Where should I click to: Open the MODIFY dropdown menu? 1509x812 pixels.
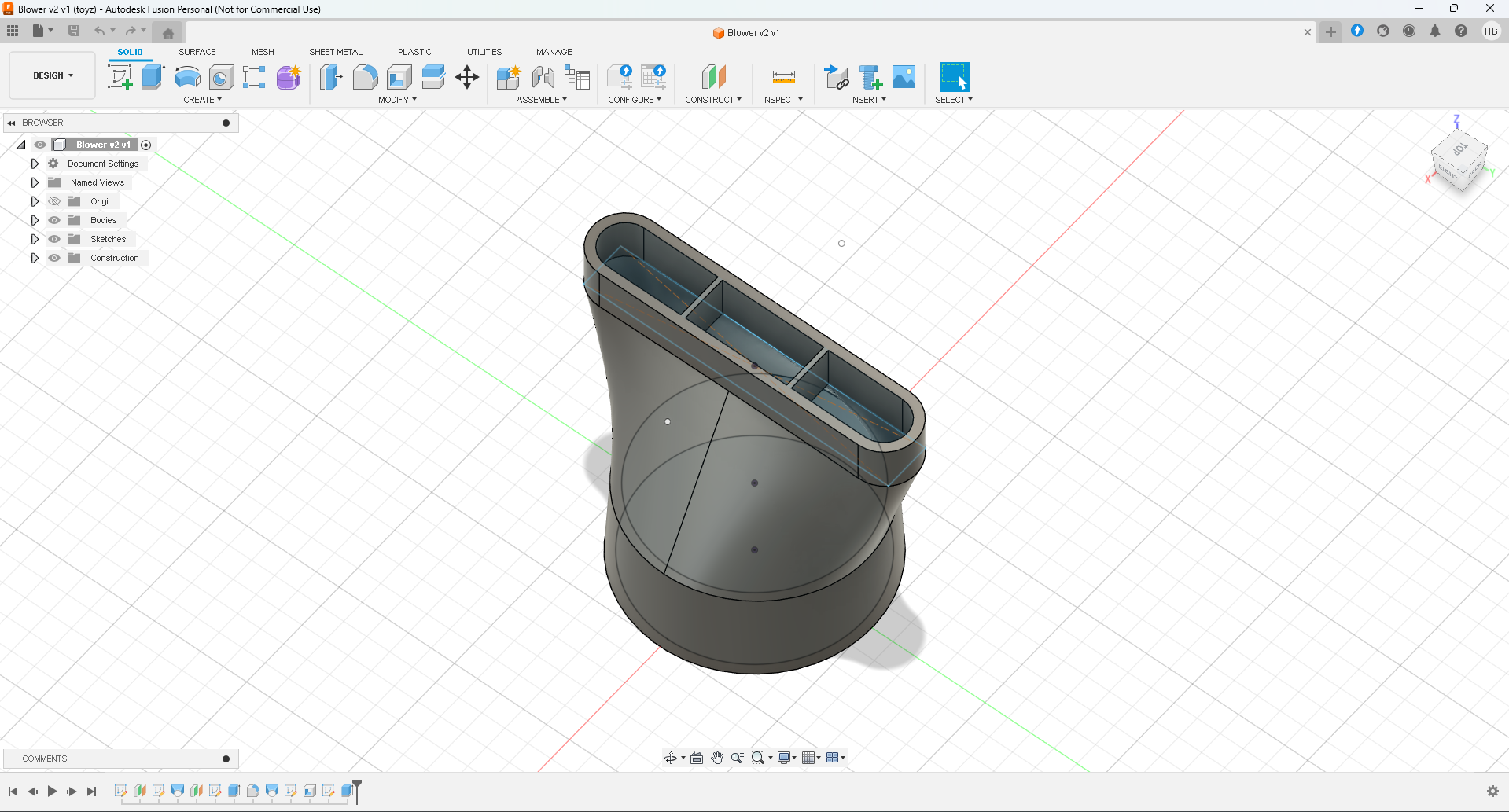coord(397,100)
